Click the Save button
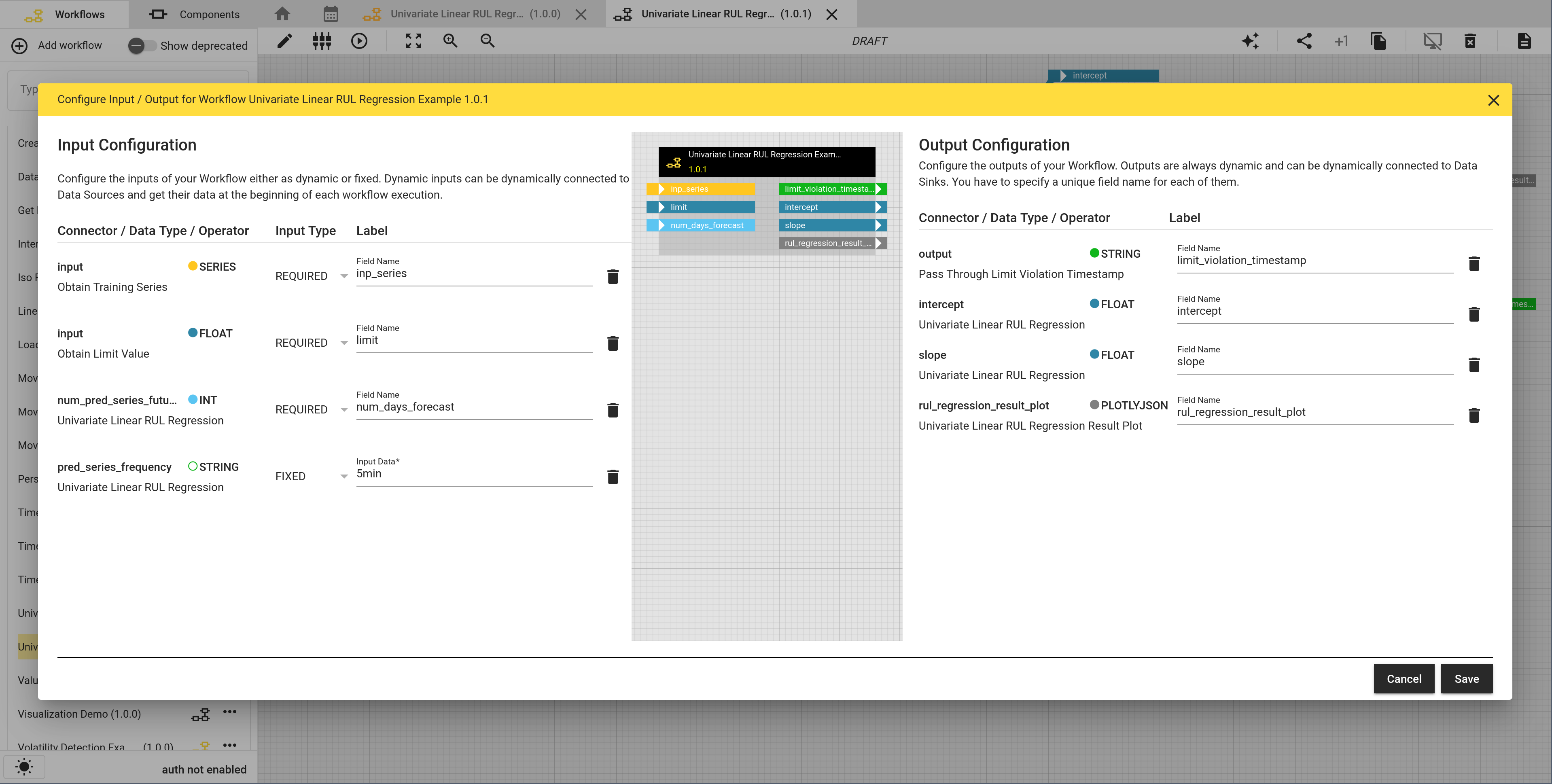Image resolution: width=1552 pixels, height=784 pixels. pos(1467,679)
